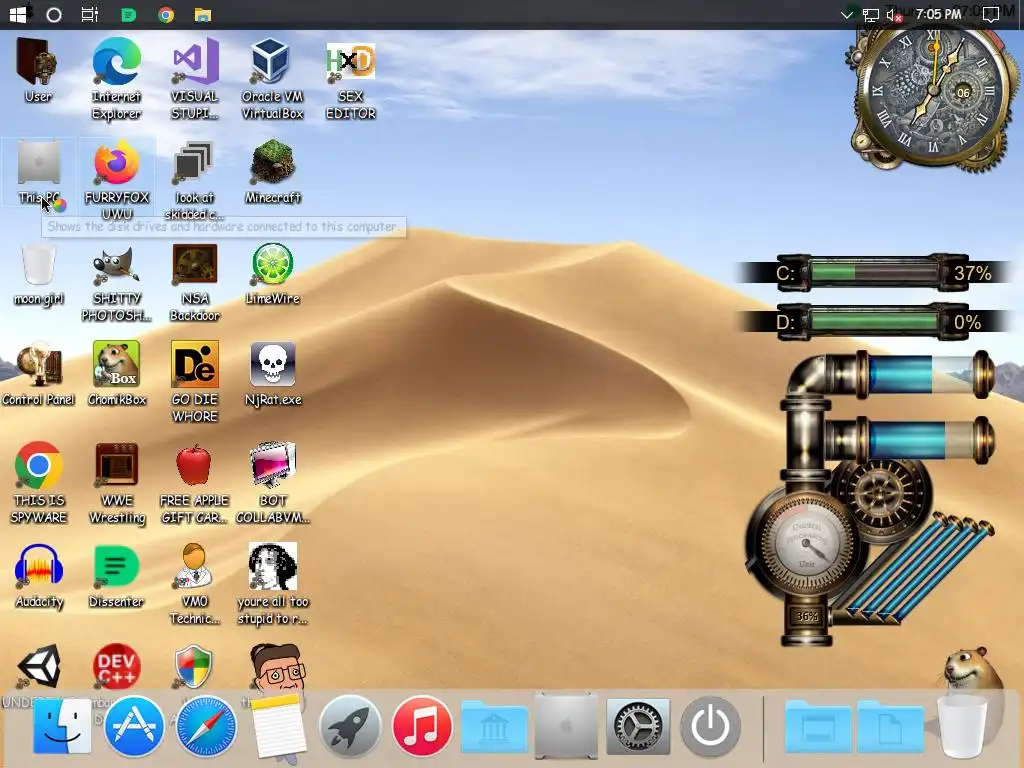This screenshot has height=768, width=1024.
Task: Open the Music app dock icon
Action: pyautogui.click(x=422, y=726)
